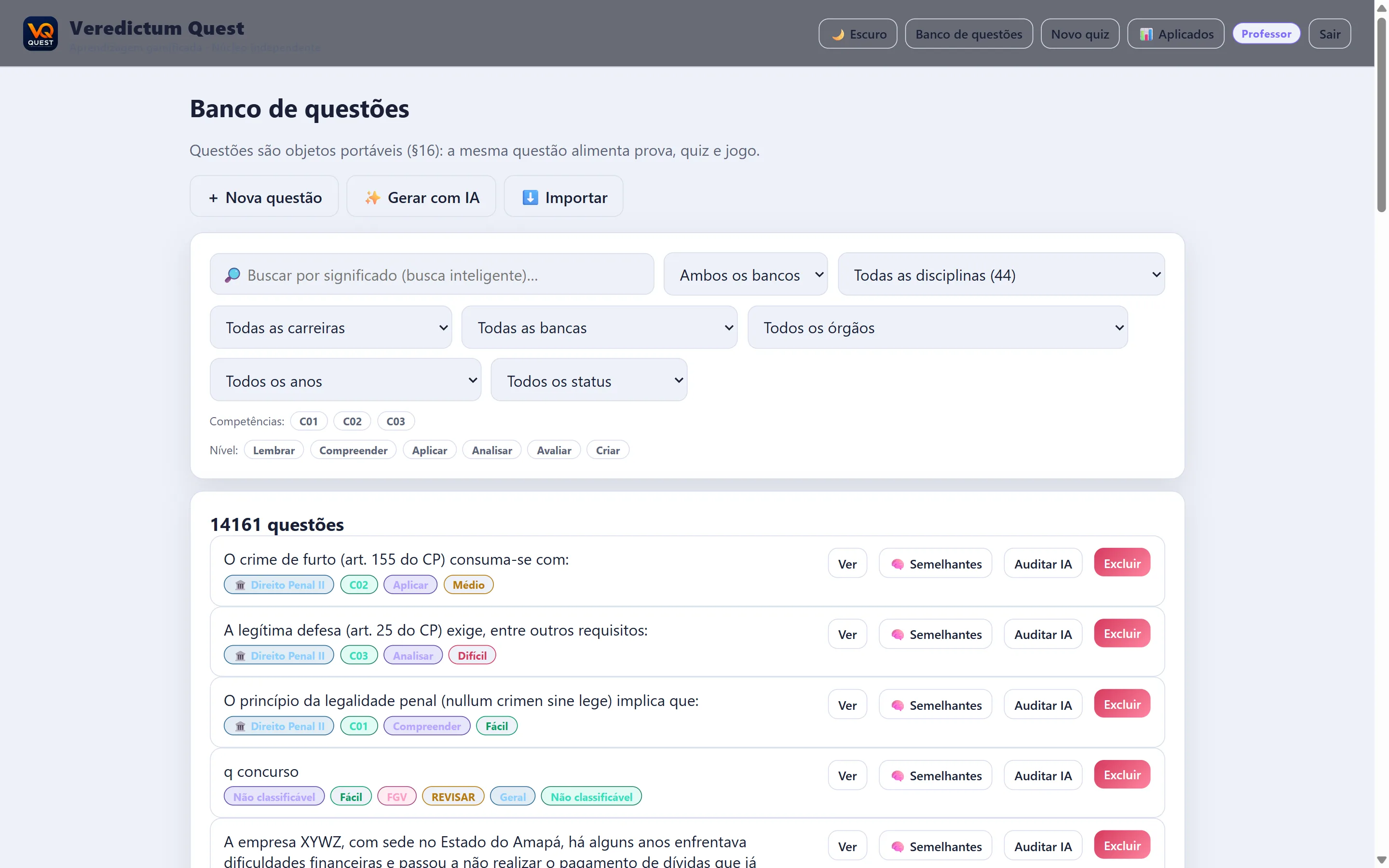
Task: Switch to Escuro dark theme
Action: pyautogui.click(x=858, y=34)
